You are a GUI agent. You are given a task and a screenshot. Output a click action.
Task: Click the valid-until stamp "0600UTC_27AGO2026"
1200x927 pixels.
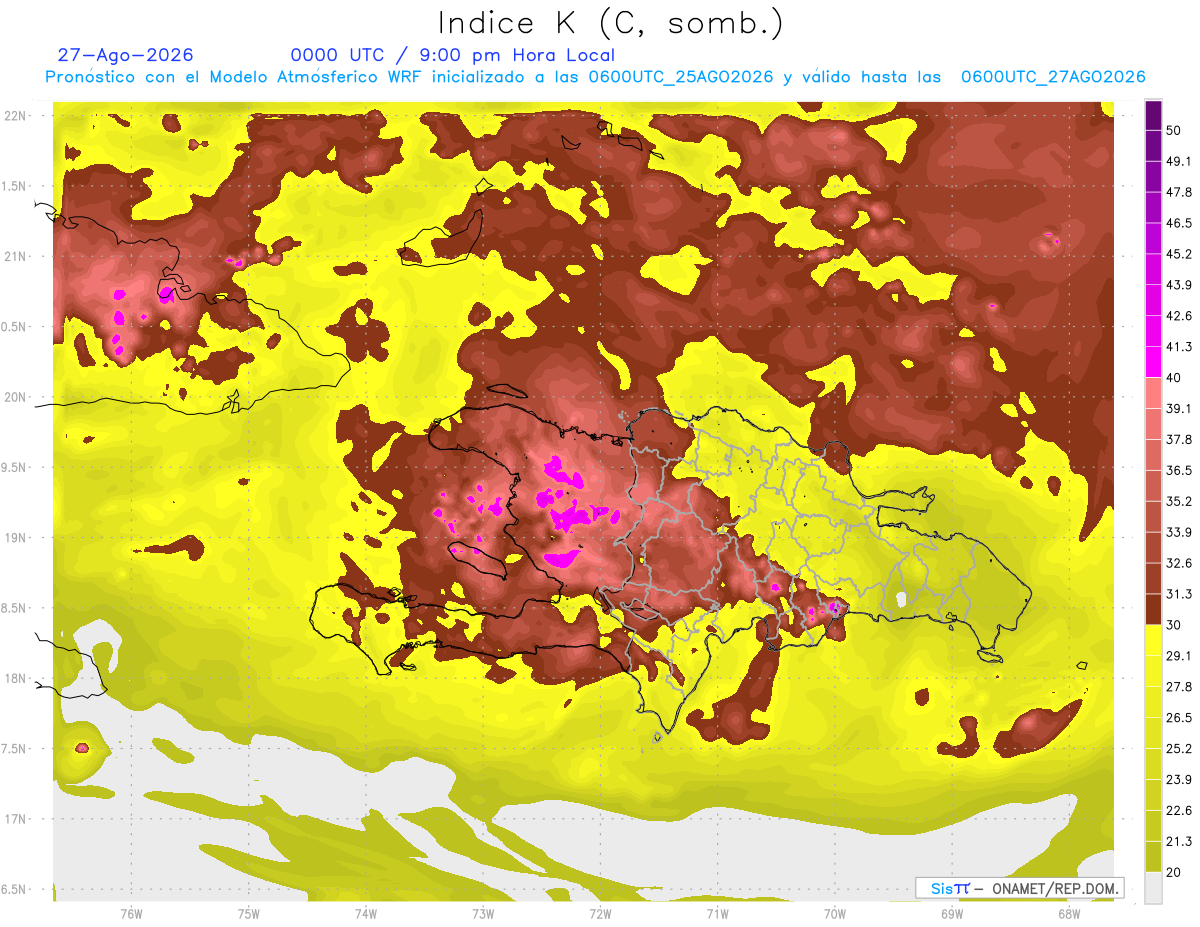[1053, 77]
